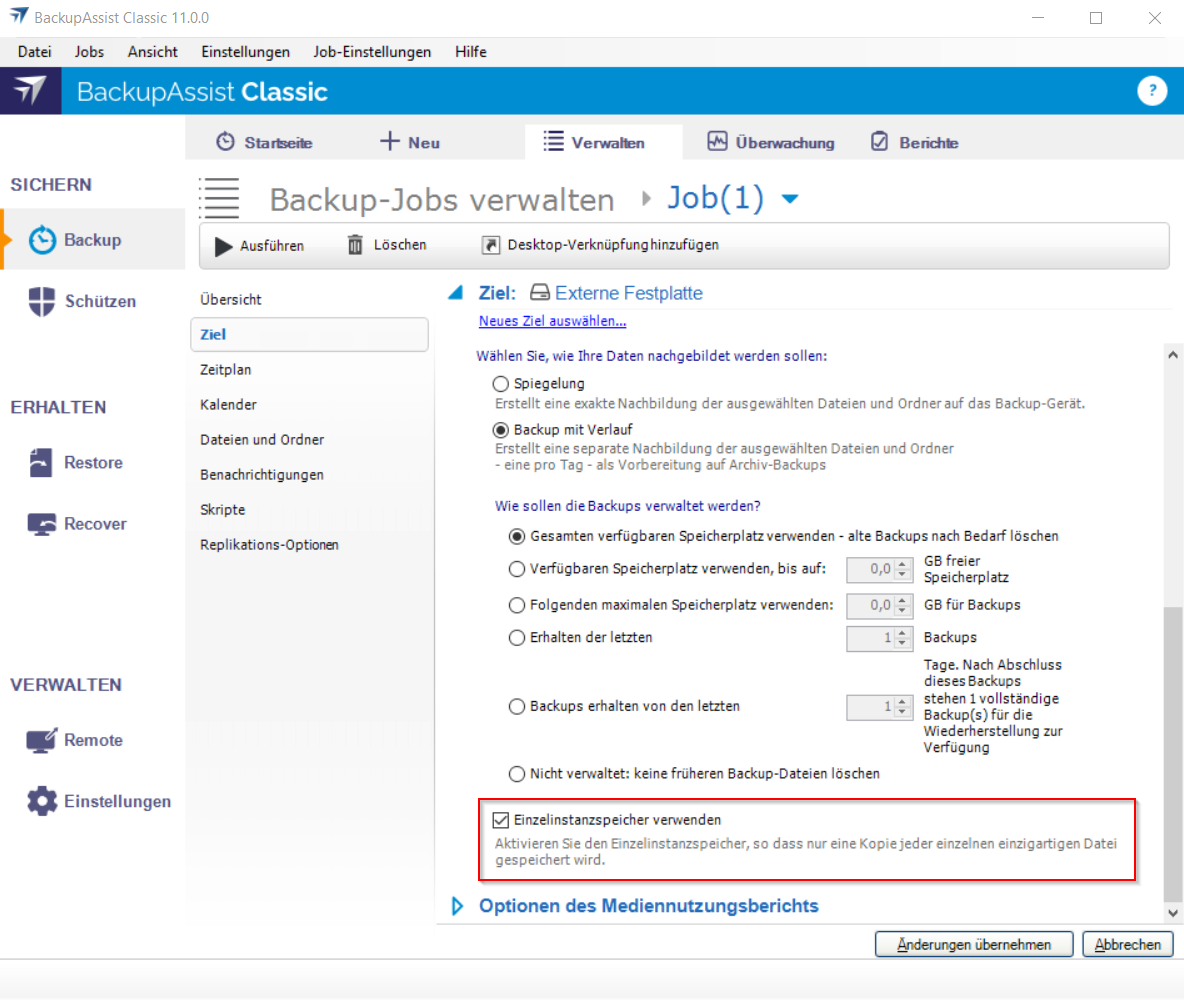The image size is (1184, 1000).
Task: Open Einstellungen gear icon in sidebar
Action: (x=42, y=802)
